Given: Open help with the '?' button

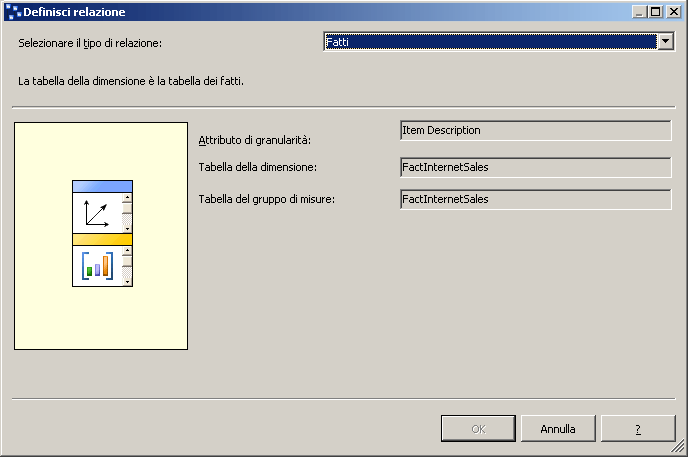Looking at the screenshot, I should [x=637, y=429].
